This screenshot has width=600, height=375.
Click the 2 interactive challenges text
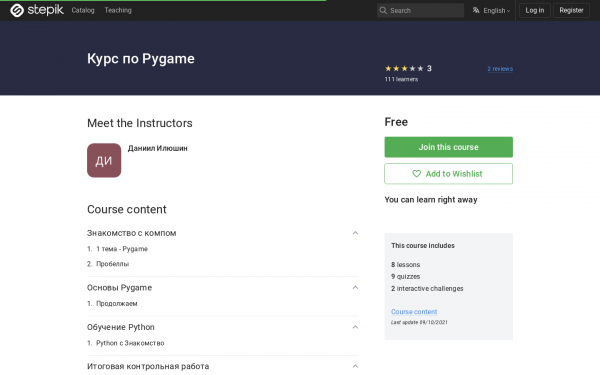(427, 288)
